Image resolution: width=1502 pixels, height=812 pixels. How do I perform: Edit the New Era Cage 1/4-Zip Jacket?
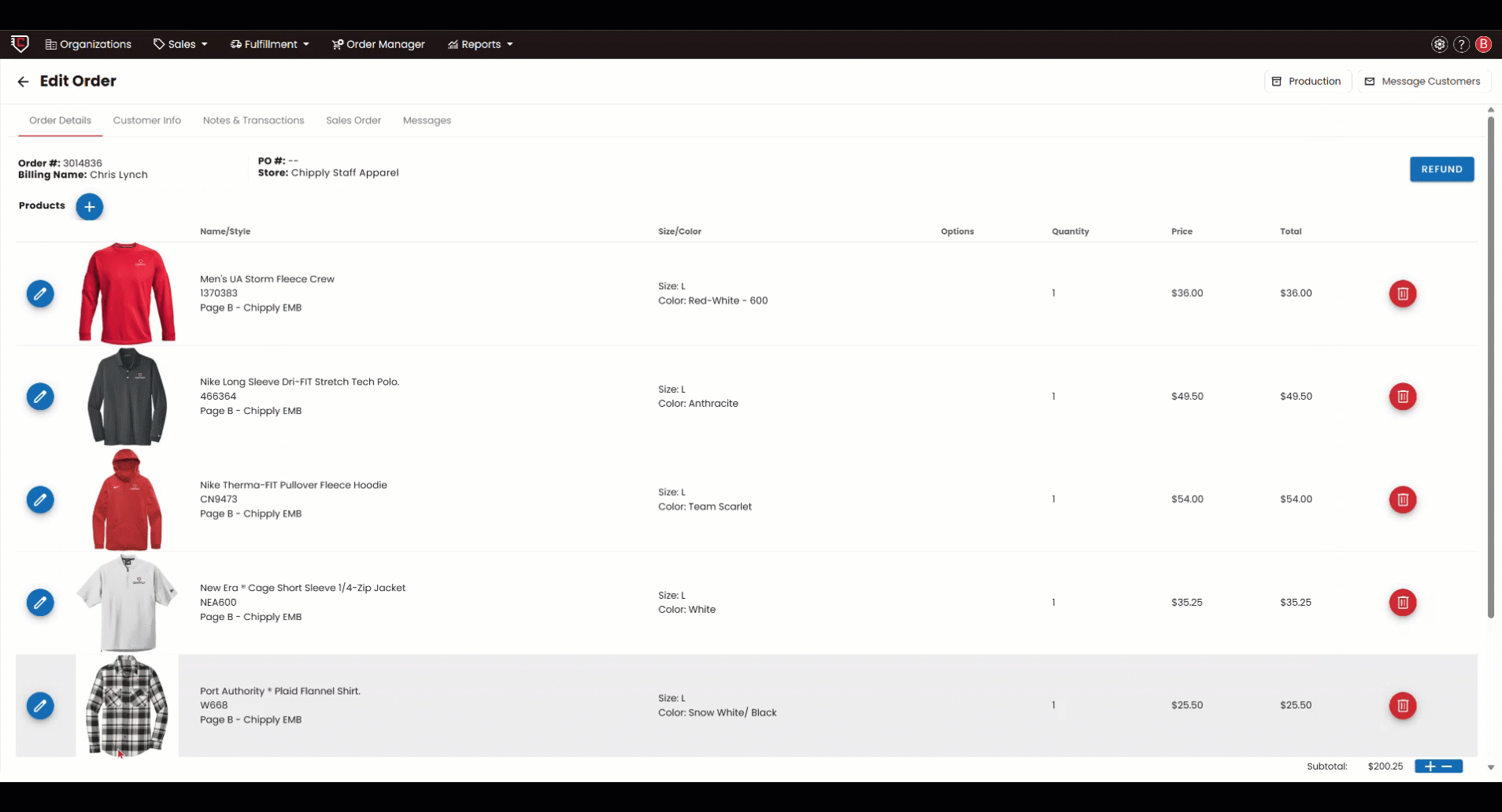pyautogui.click(x=40, y=603)
